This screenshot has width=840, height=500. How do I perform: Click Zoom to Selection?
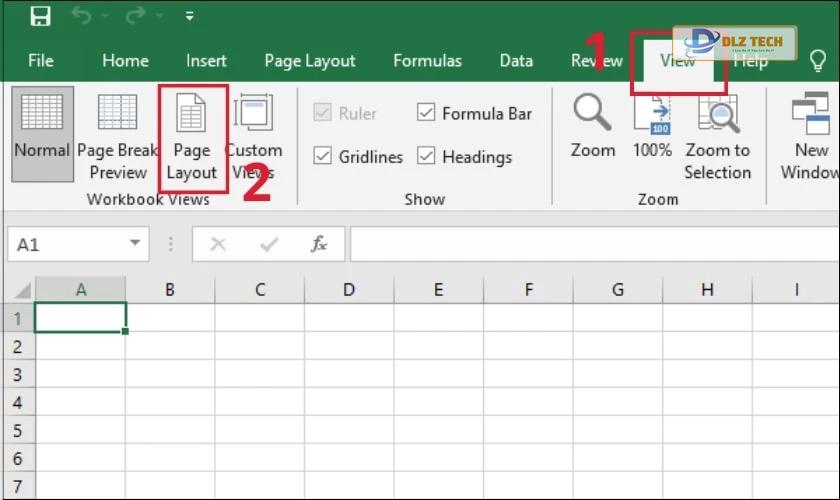coord(717,137)
